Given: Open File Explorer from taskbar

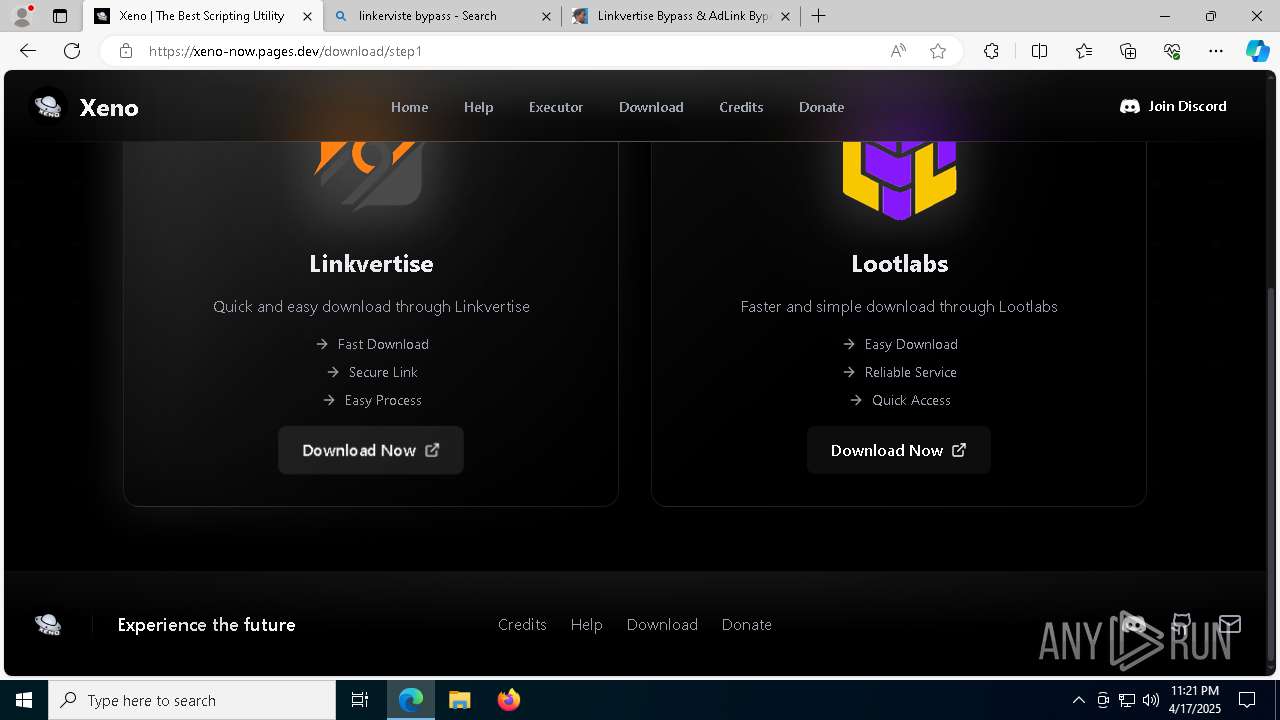Looking at the screenshot, I should pos(459,700).
